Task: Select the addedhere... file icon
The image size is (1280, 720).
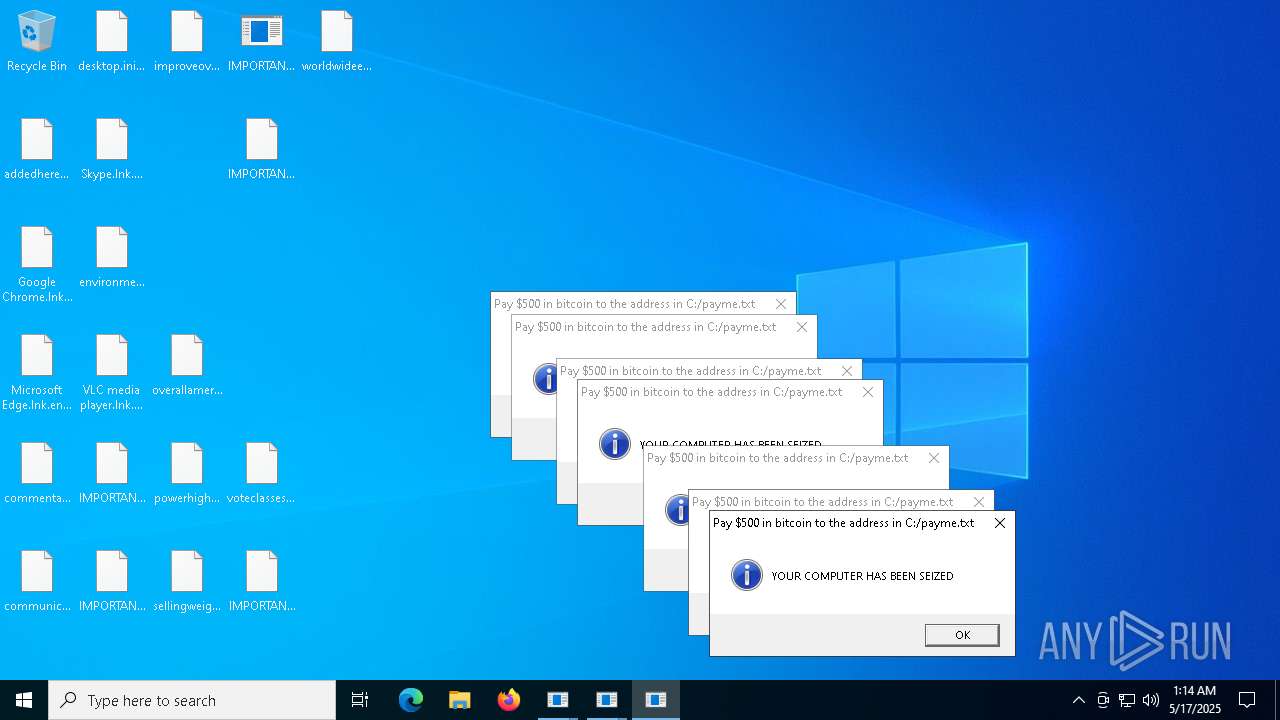Action: (x=37, y=149)
